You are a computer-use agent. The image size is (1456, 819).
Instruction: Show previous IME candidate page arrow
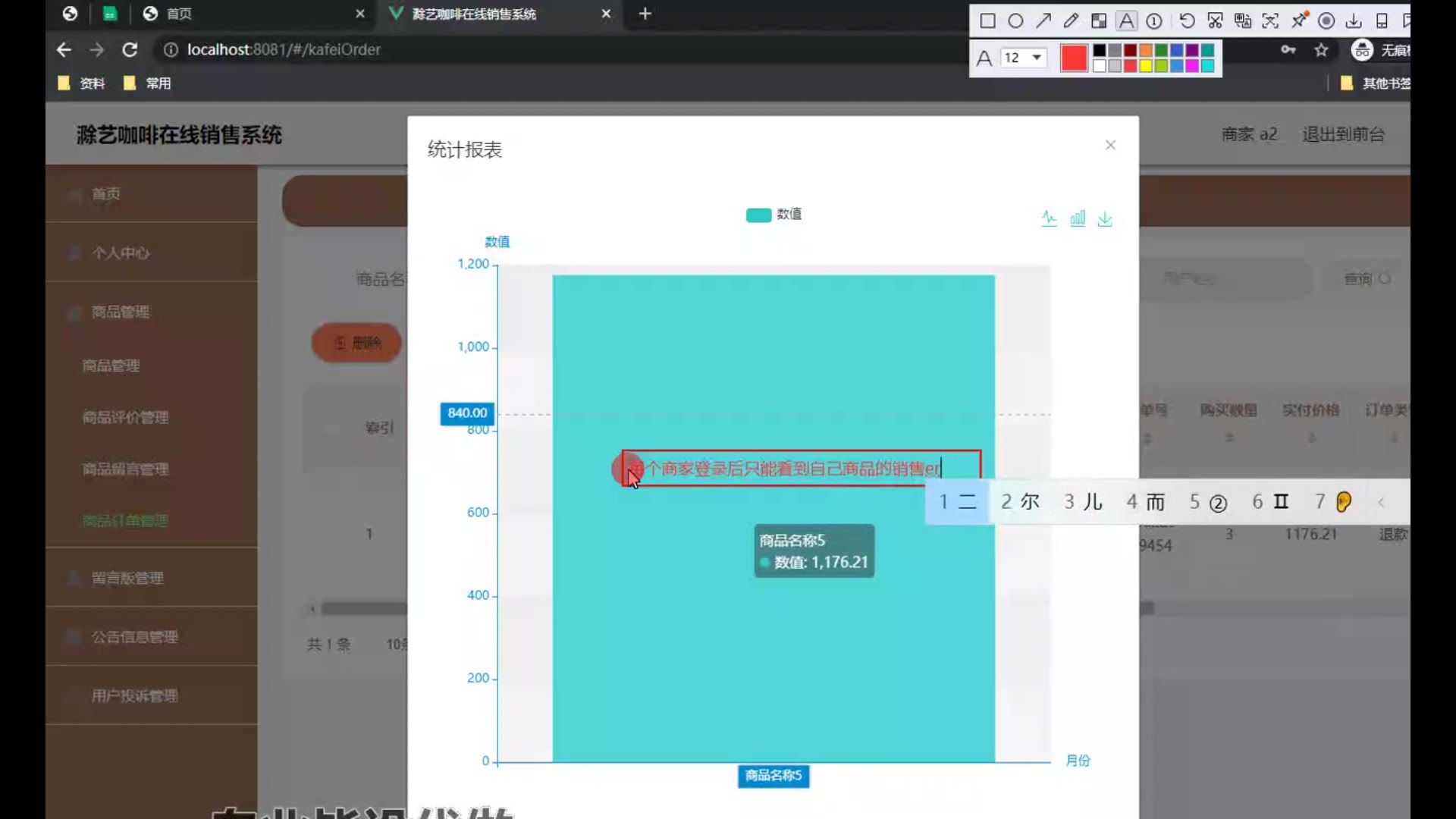[1381, 502]
